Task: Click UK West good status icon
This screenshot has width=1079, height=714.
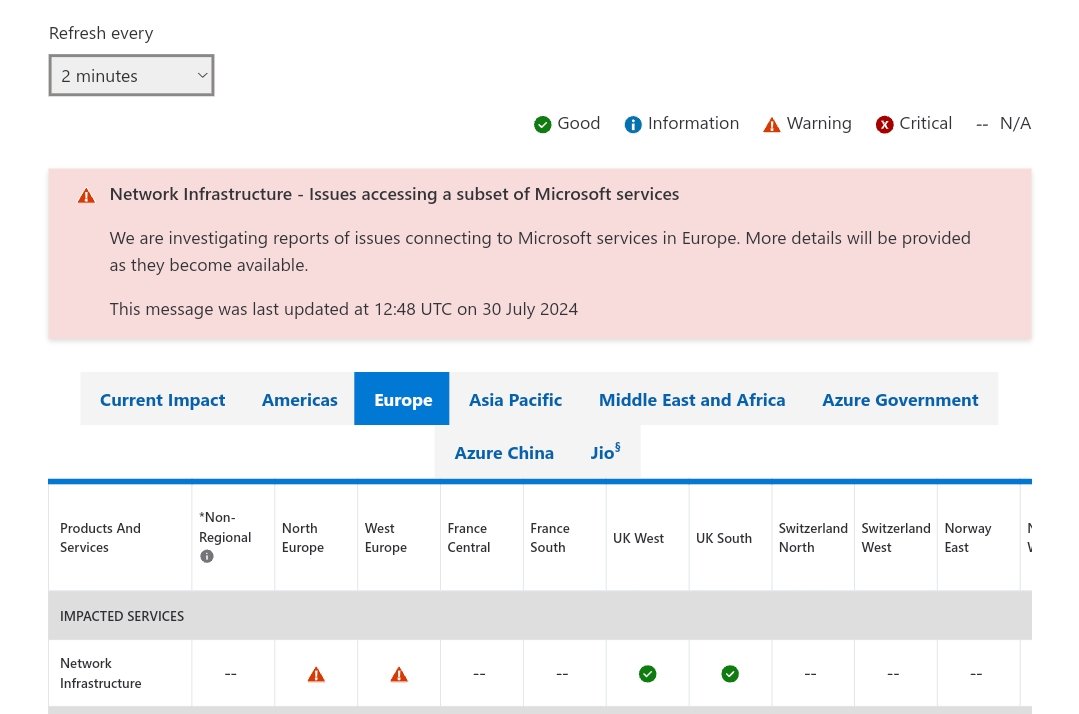Action: coord(648,674)
